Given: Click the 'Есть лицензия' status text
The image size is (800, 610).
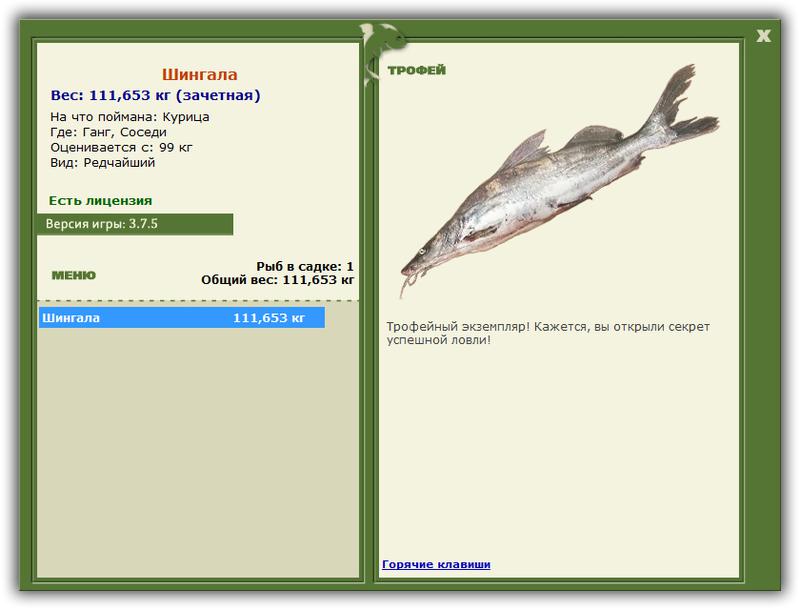Looking at the screenshot, I should (x=101, y=200).
